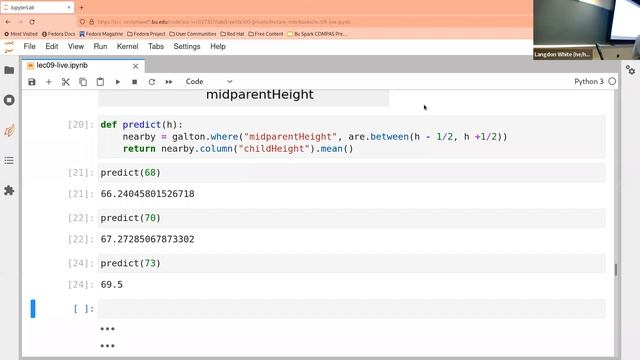
Task: Open the Bu Spark COMPAS bookmark
Action: tap(317, 34)
